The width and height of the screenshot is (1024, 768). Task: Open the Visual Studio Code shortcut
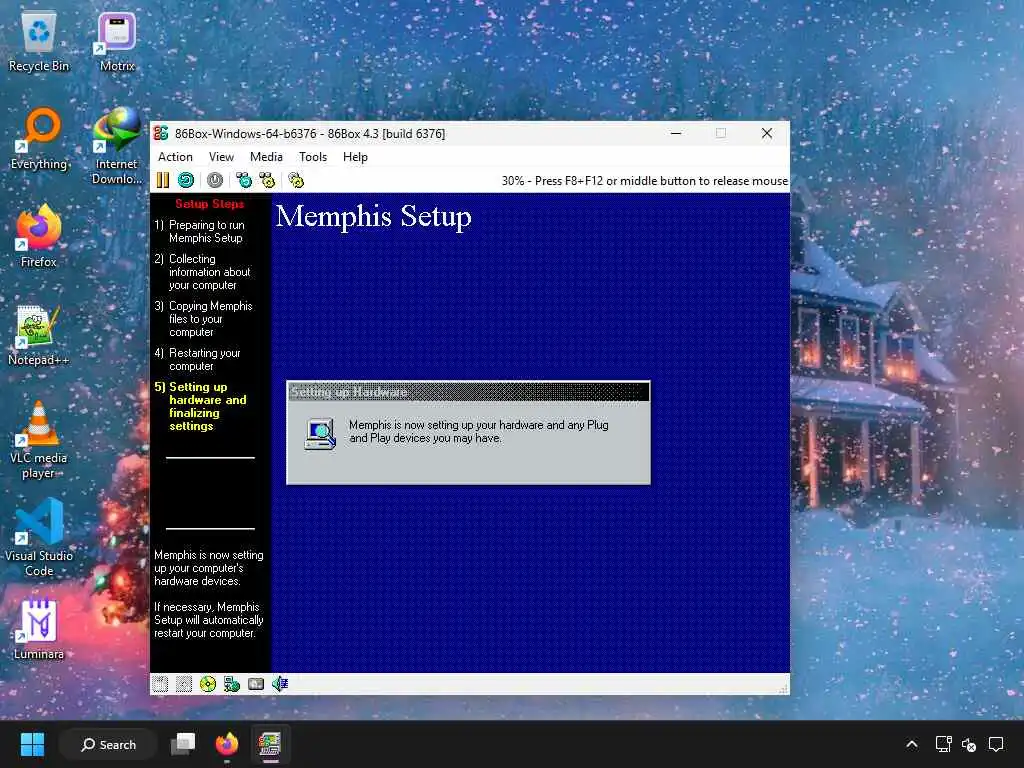tap(39, 538)
